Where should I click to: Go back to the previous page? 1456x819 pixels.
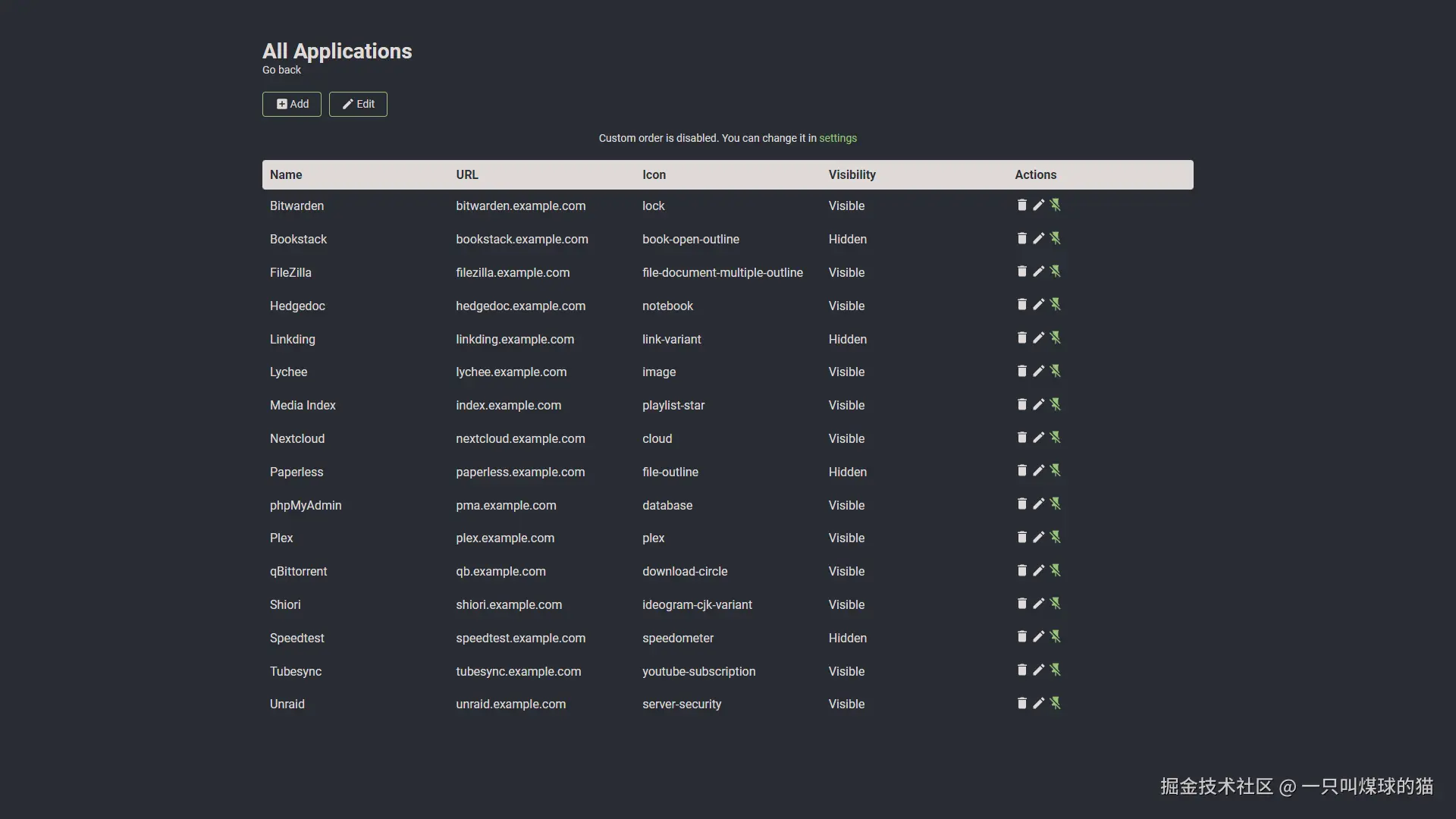click(x=281, y=70)
